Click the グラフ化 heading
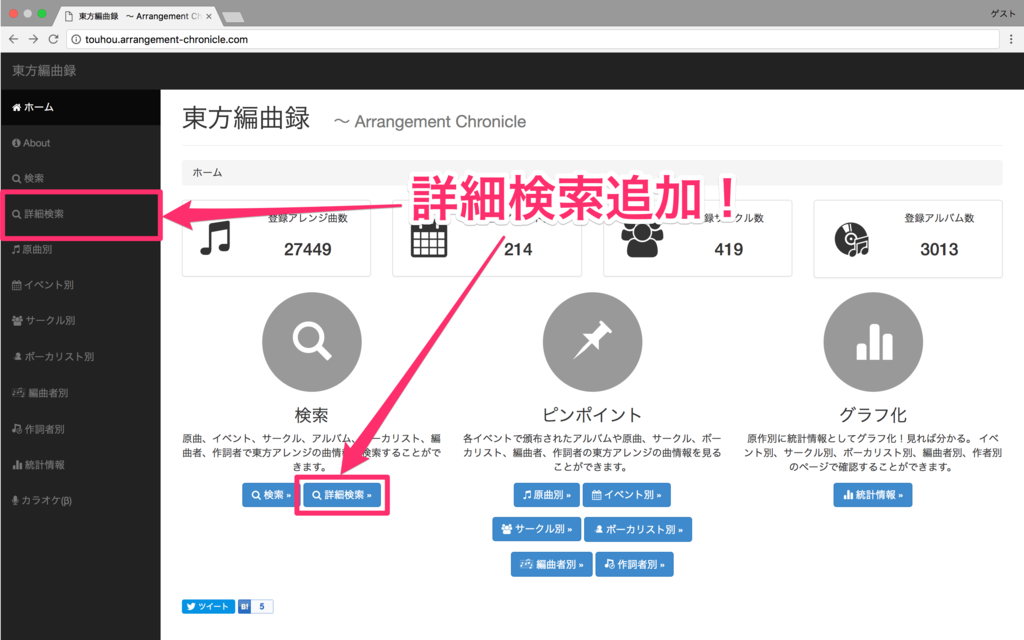The height and width of the screenshot is (640, 1024). (873, 415)
